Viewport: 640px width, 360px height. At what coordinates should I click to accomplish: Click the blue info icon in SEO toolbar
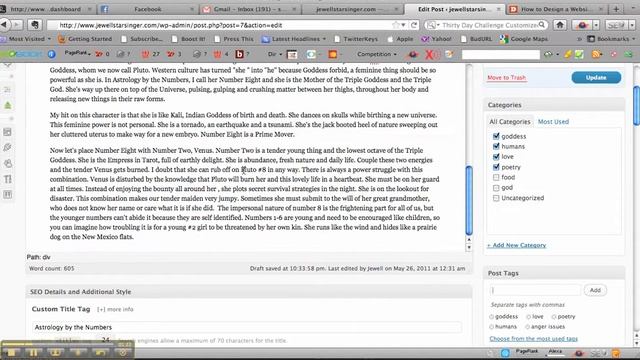point(51,54)
